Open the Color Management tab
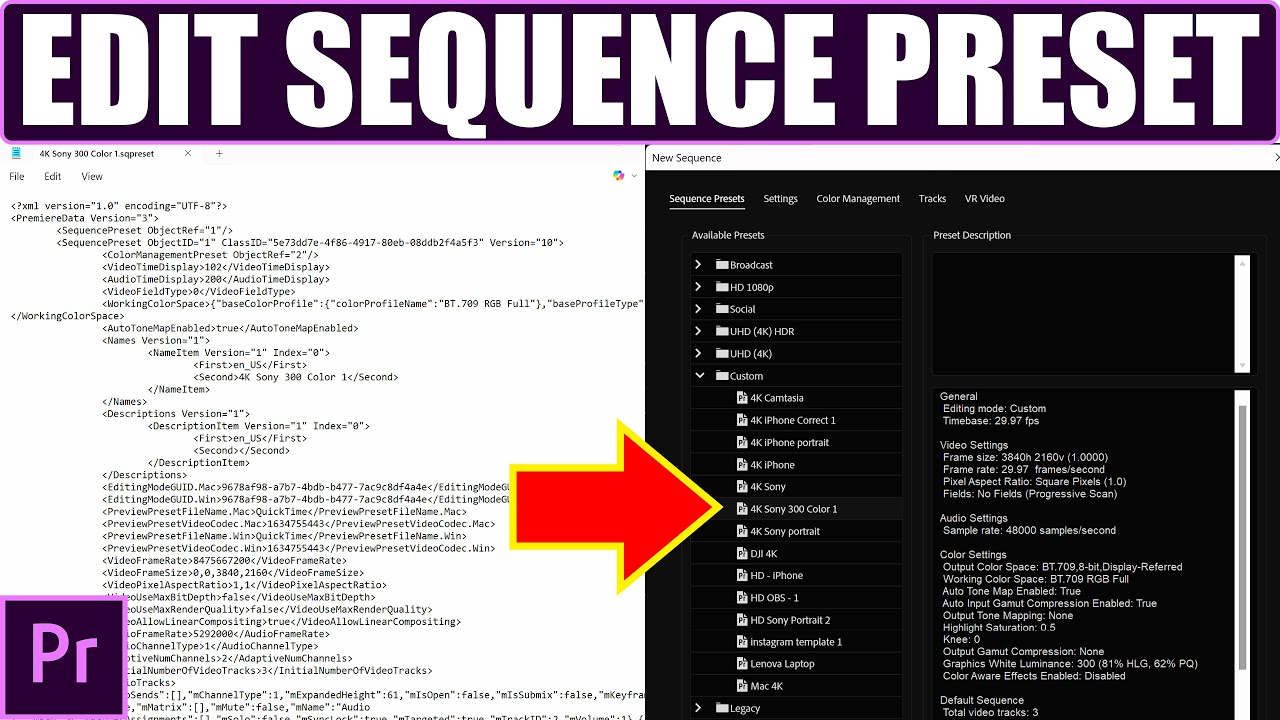 pyautogui.click(x=857, y=198)
